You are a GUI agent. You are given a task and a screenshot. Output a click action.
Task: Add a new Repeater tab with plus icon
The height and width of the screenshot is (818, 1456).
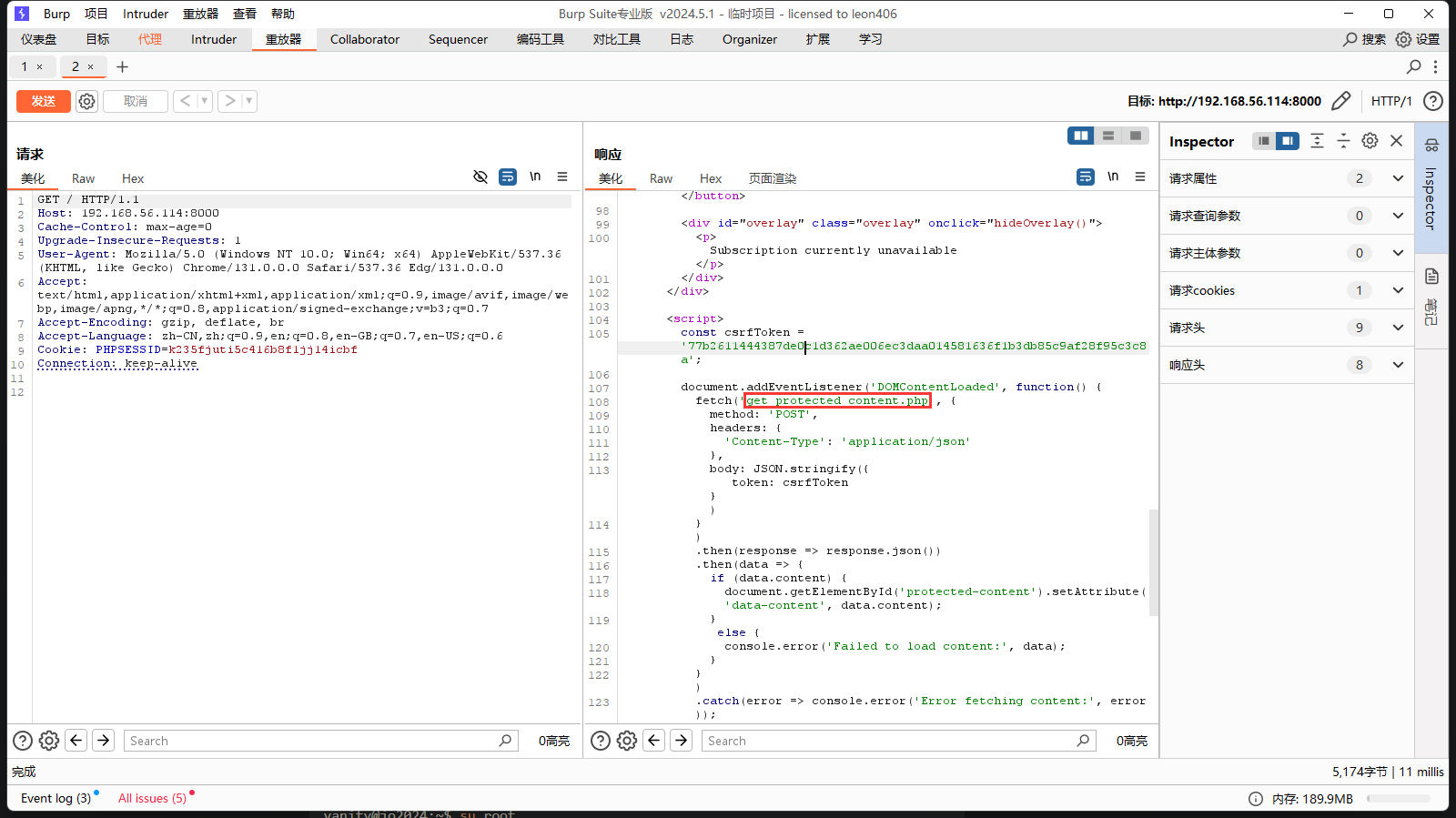(x=123, y=66)
